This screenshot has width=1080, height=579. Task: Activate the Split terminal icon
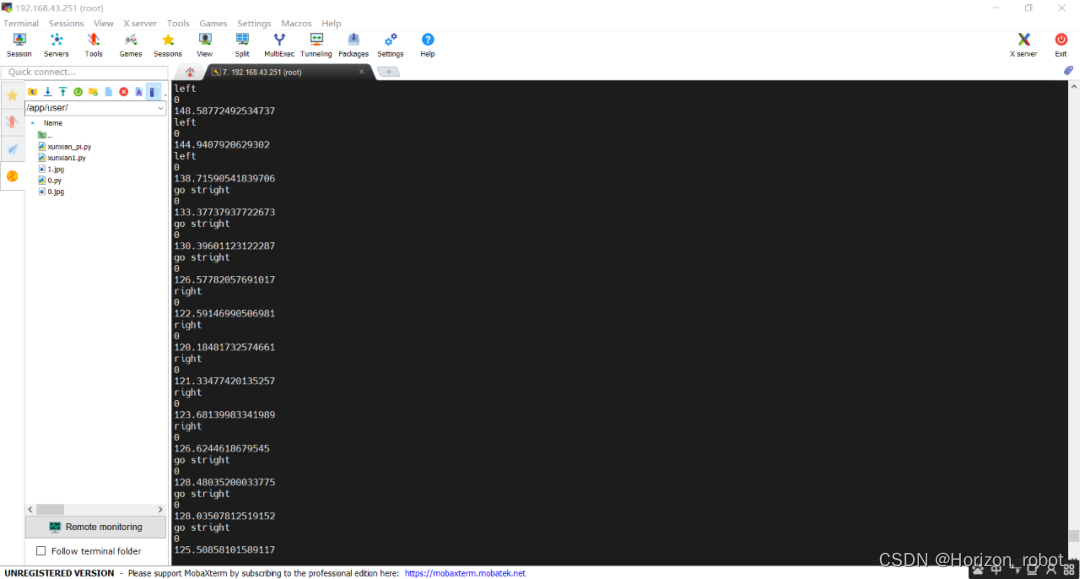(242, 45)
